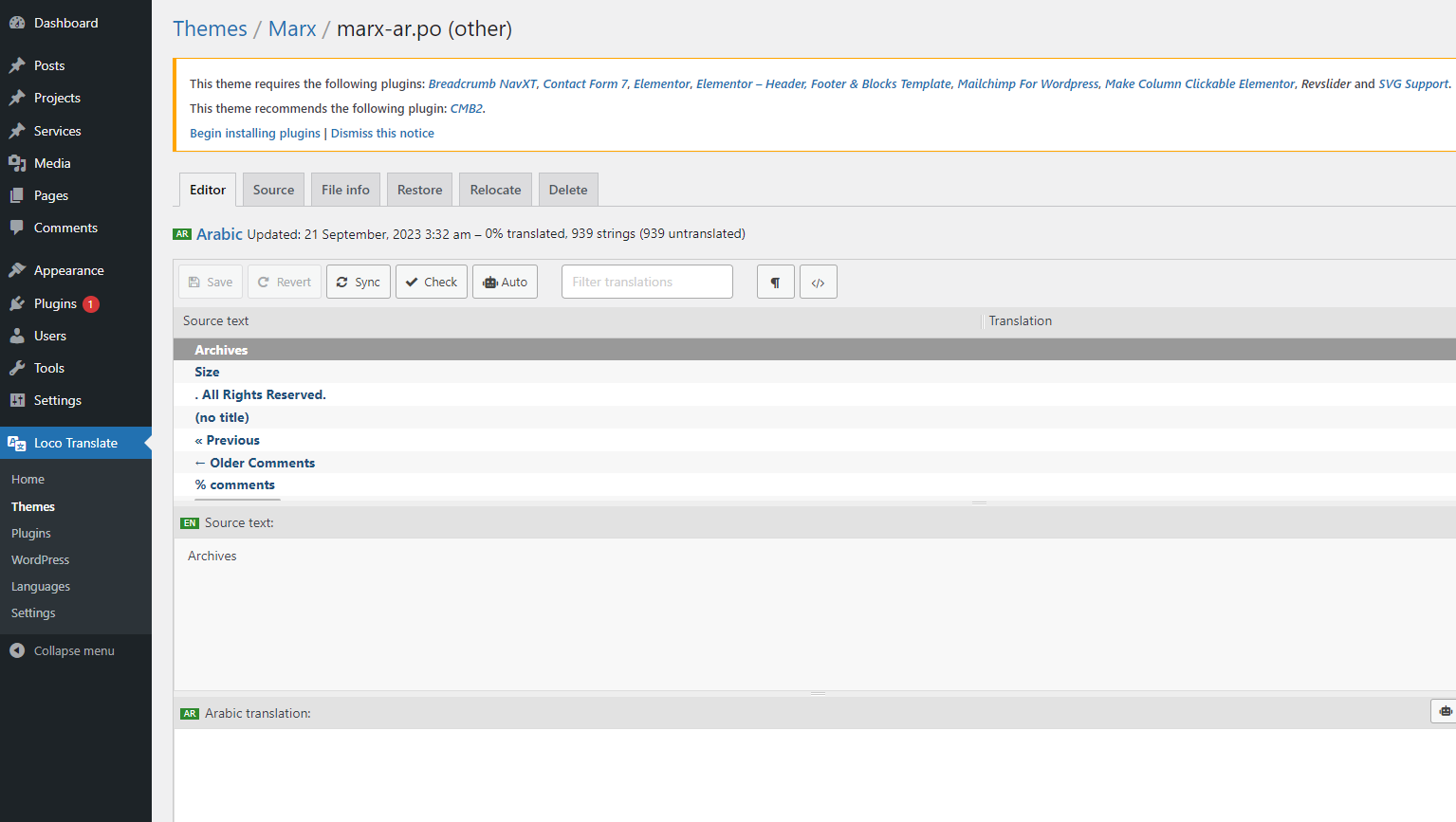Open the Plugins menu with update badge
Screen dimensions: 1456x822
55,303
